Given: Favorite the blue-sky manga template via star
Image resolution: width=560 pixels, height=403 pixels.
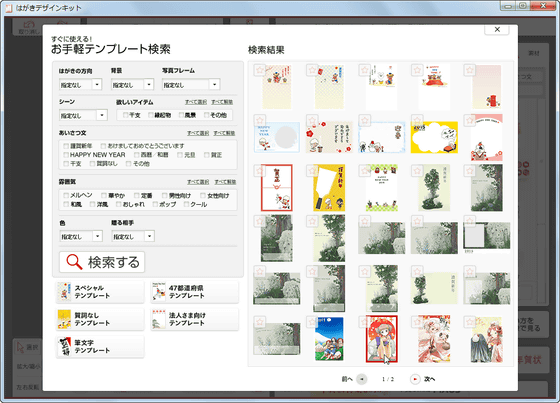Looking at the screenshot, I should [x=312, y=322].
